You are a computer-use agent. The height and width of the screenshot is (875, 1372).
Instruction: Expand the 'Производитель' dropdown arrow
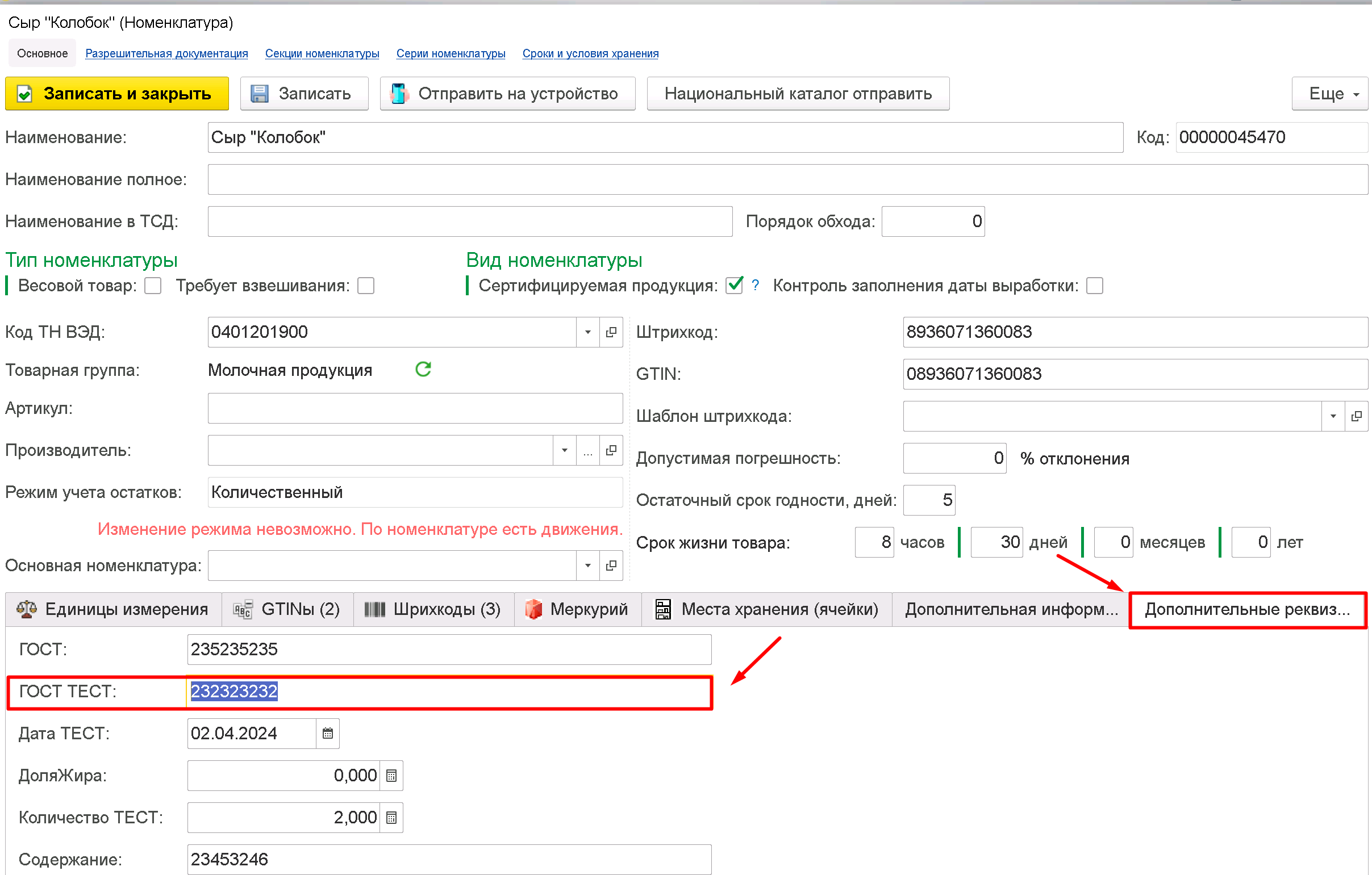click(565, 450)
